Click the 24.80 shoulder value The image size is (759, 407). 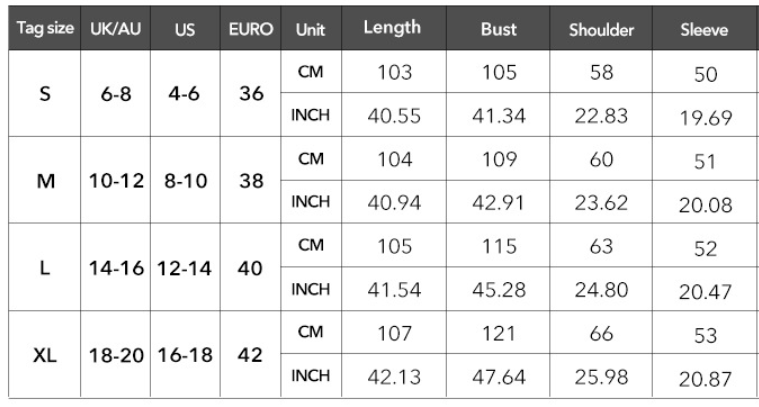coord(601,289)
